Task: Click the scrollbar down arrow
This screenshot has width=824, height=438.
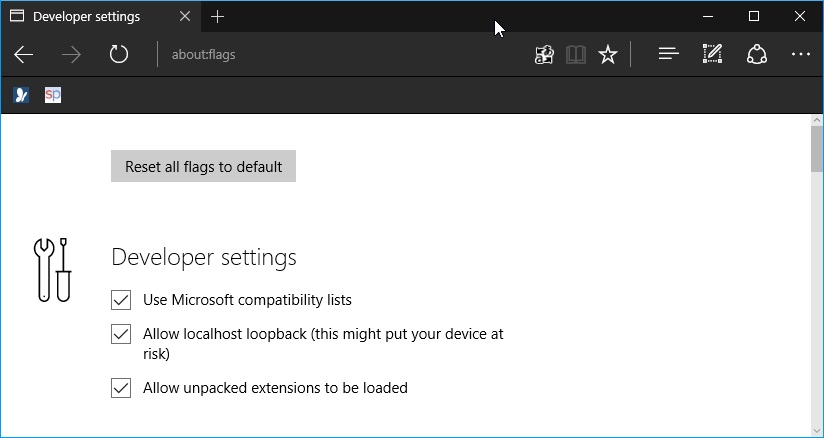Action: [x=816, y=431]
